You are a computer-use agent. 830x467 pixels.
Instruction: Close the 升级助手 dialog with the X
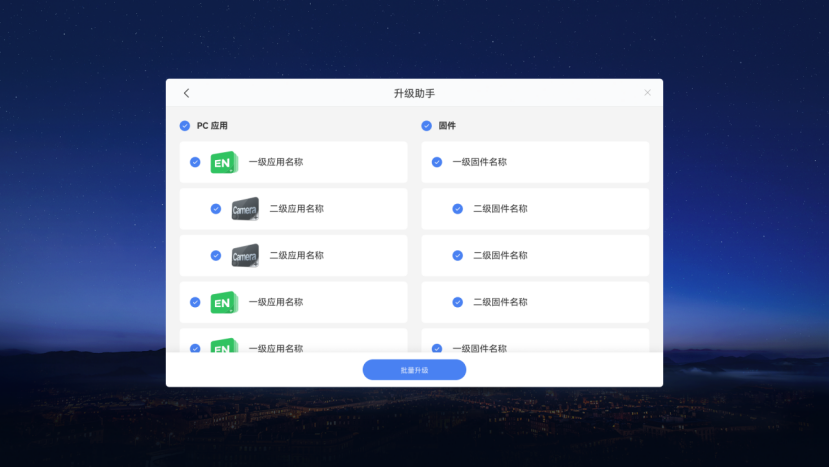(x=647, y=93)
